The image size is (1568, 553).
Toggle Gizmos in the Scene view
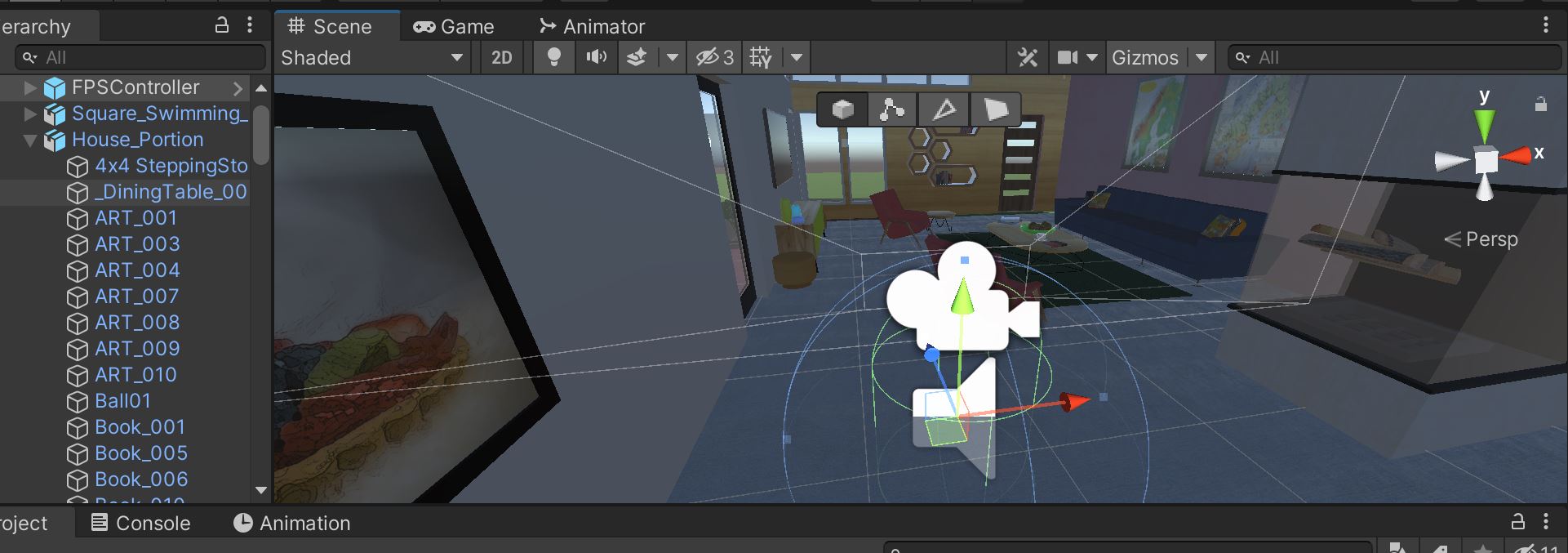click(1145, 57)
